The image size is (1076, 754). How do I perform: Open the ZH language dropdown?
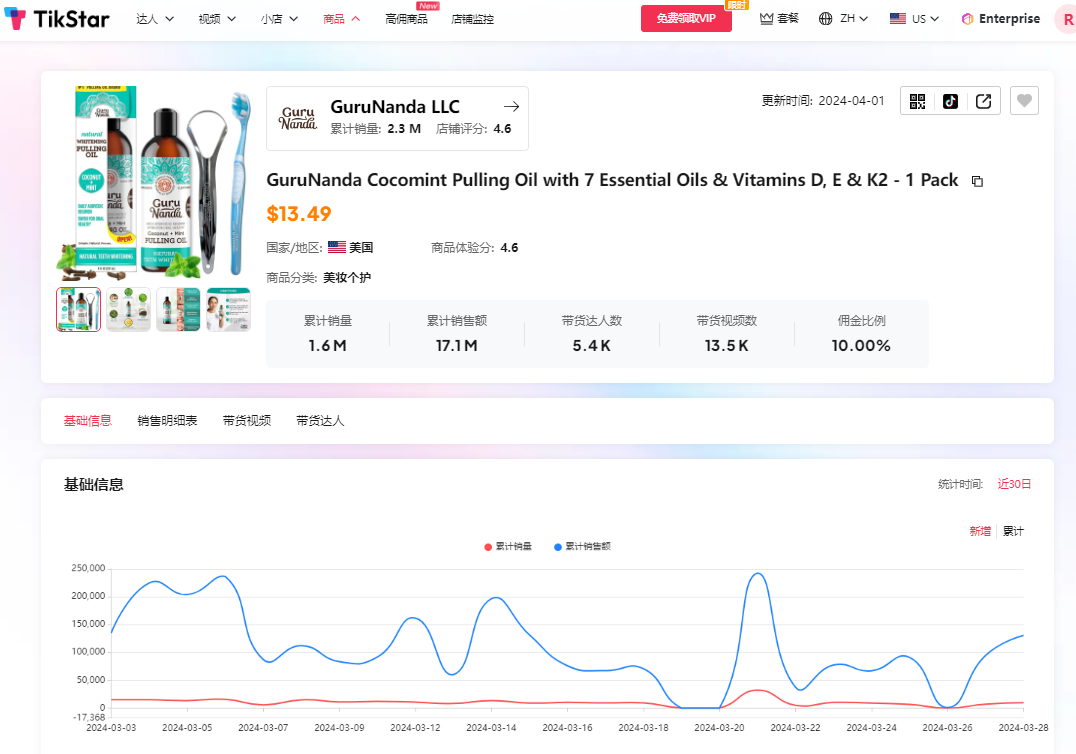tap(854, 19)
